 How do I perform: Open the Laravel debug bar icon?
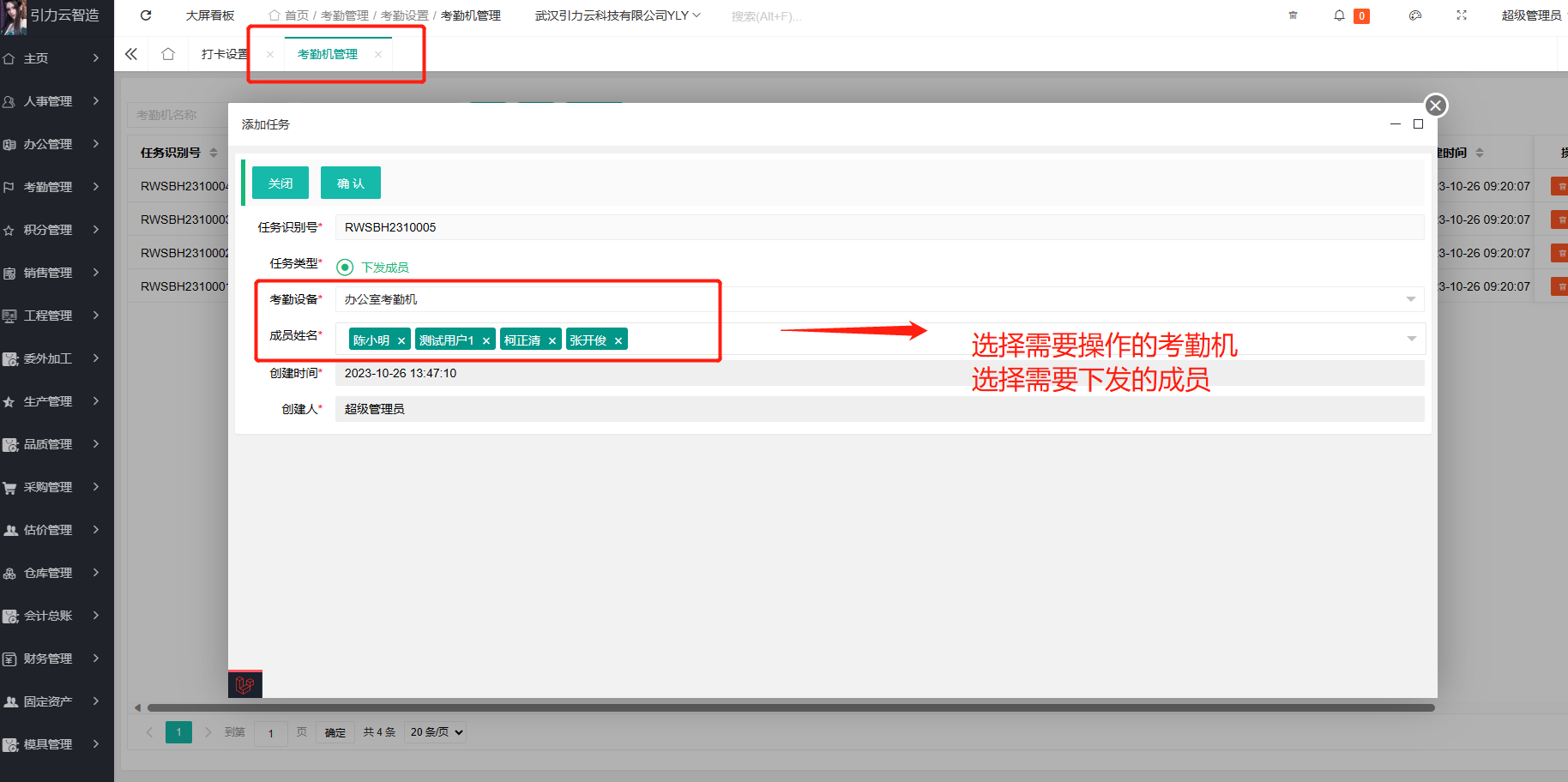[245, 684]
